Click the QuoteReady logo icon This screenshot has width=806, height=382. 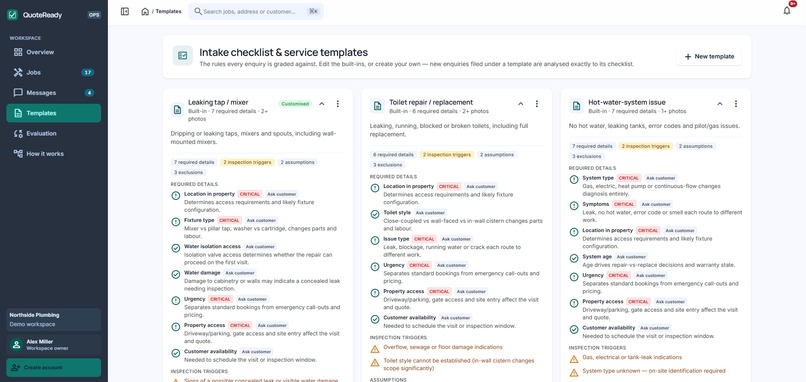click(x=12, y=15)
